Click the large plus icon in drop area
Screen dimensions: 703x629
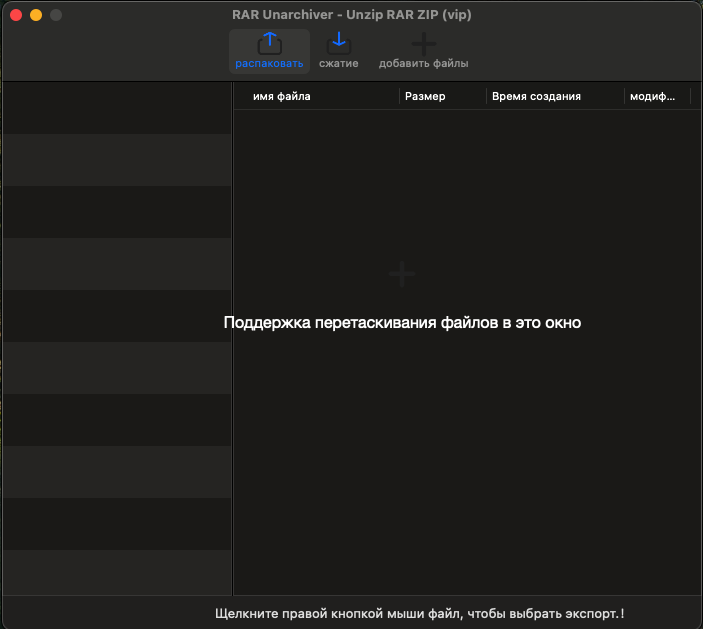[401, 274]
